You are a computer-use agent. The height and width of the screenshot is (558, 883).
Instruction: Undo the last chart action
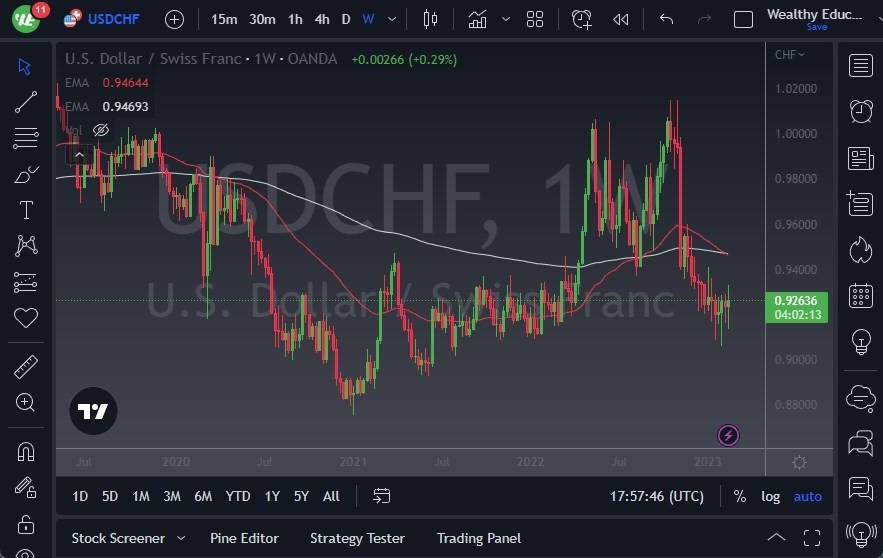click(x=666, y=20)
